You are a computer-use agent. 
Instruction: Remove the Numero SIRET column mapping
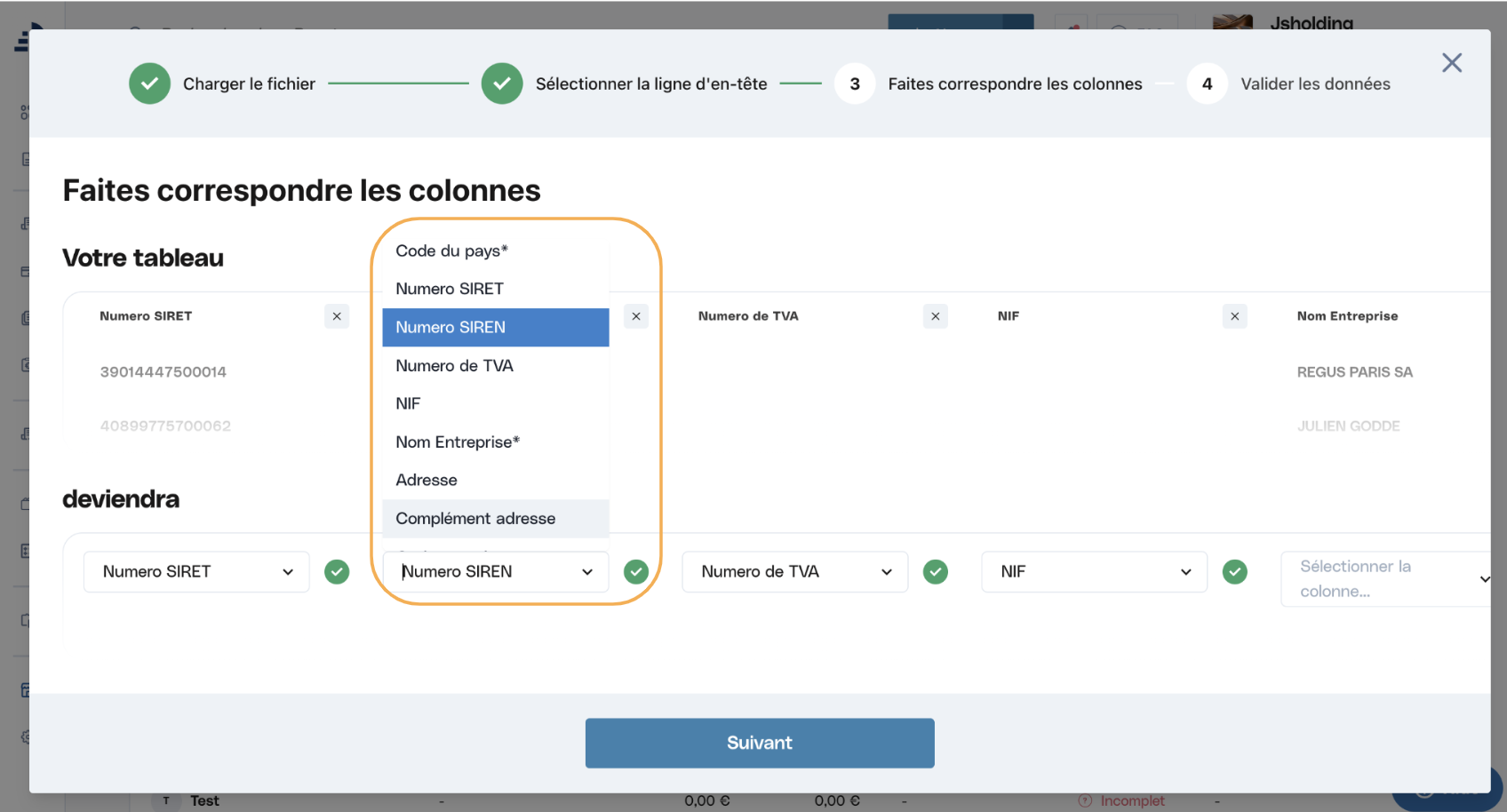click(337, 316)
